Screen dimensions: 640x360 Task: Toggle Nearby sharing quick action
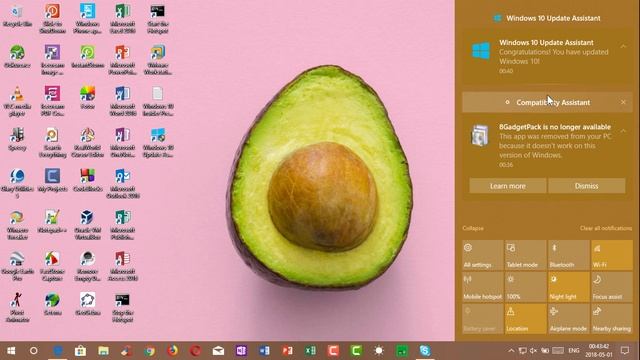click(x=612, y=319)
